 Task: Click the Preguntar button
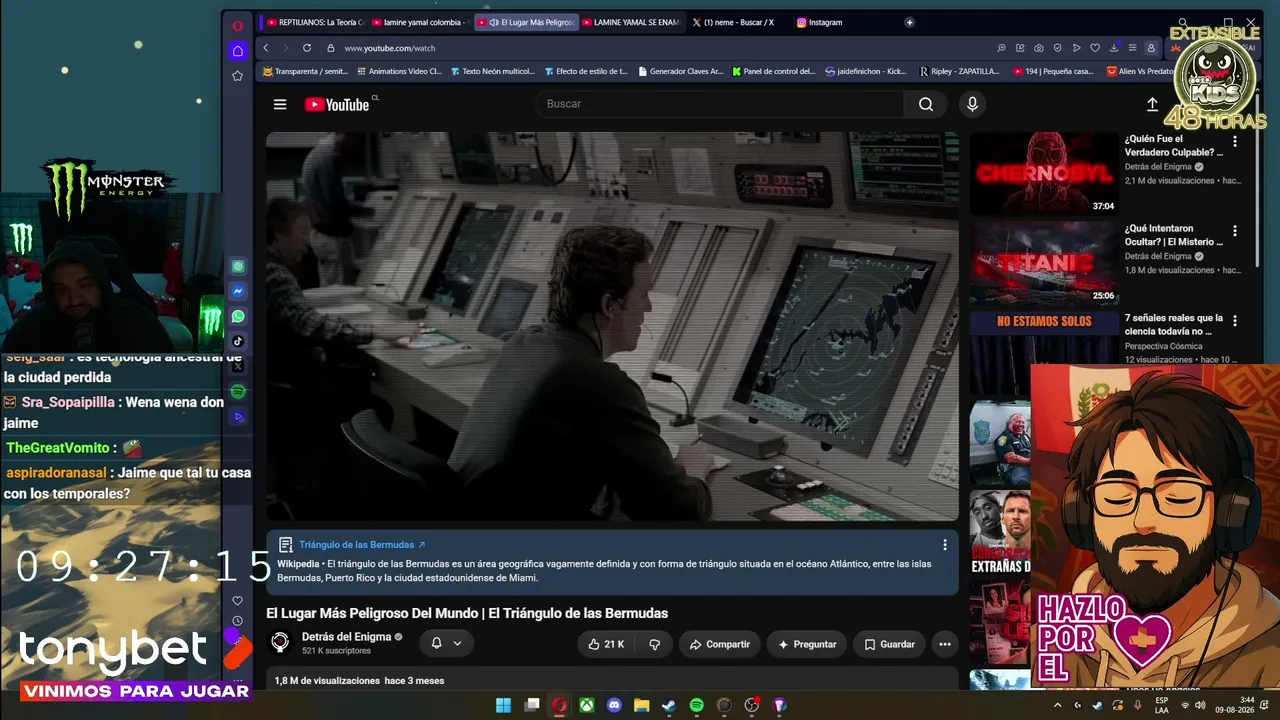click(807, 644)
